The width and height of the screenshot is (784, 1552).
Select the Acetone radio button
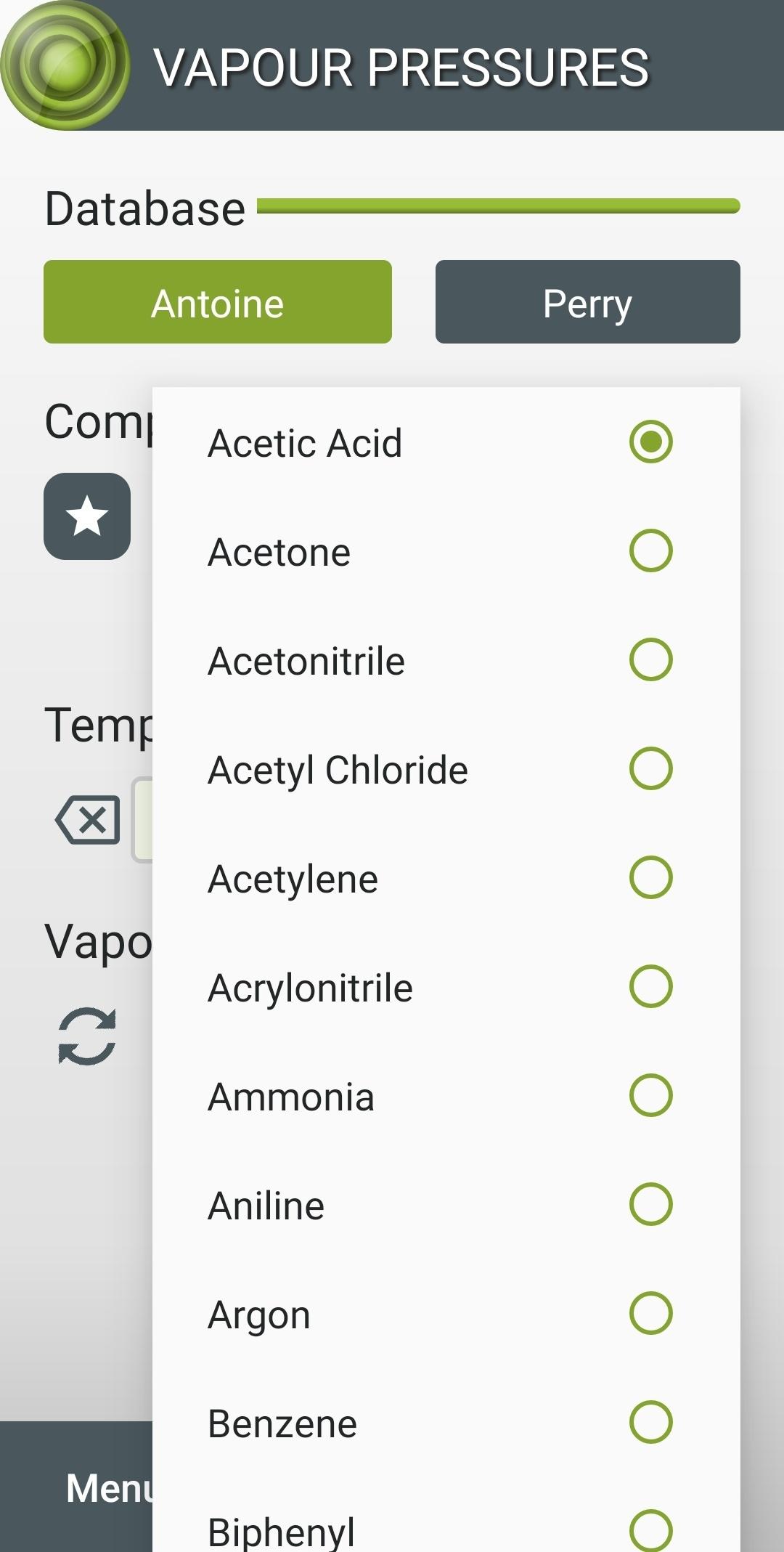point(651,550)
